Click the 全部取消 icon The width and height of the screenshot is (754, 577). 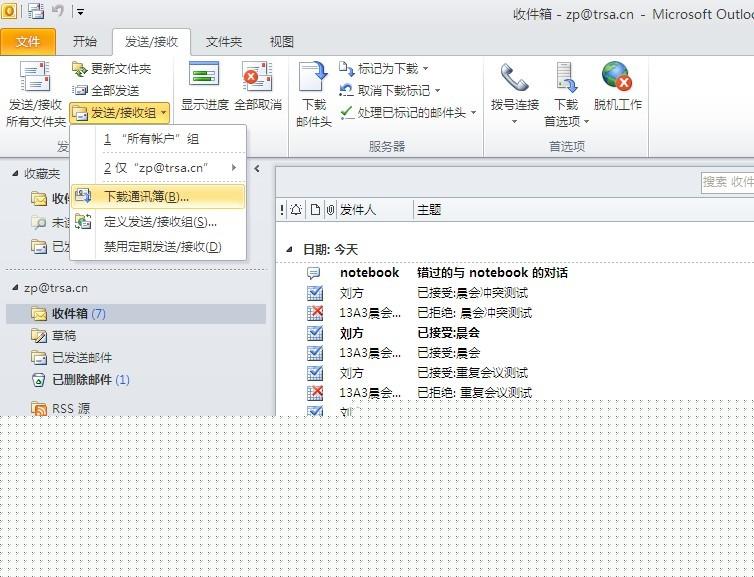coord(258,76)
